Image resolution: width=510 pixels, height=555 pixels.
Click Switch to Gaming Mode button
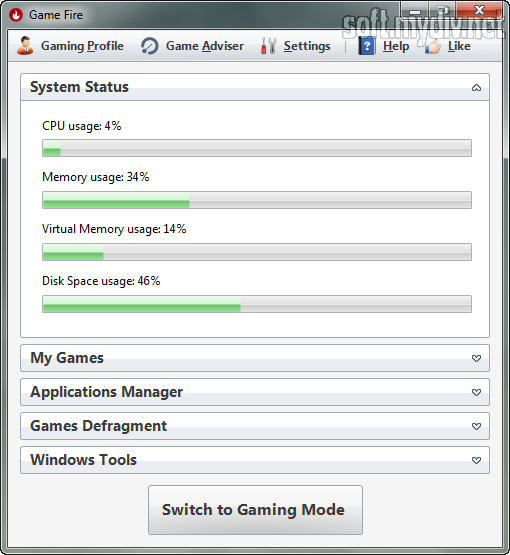255,510
